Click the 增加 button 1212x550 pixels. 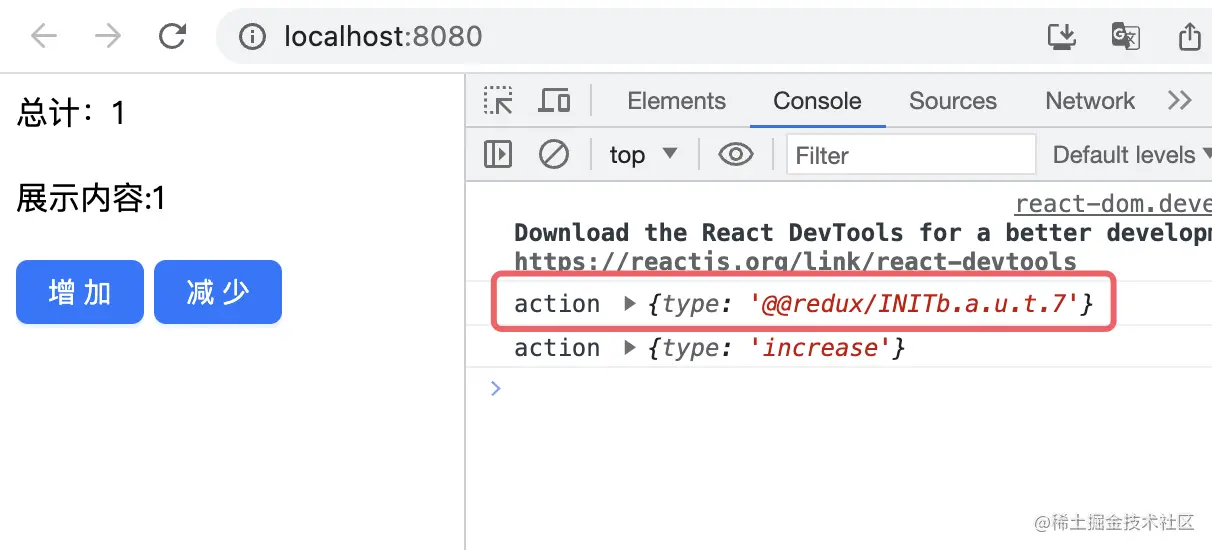tap(80, 293)
